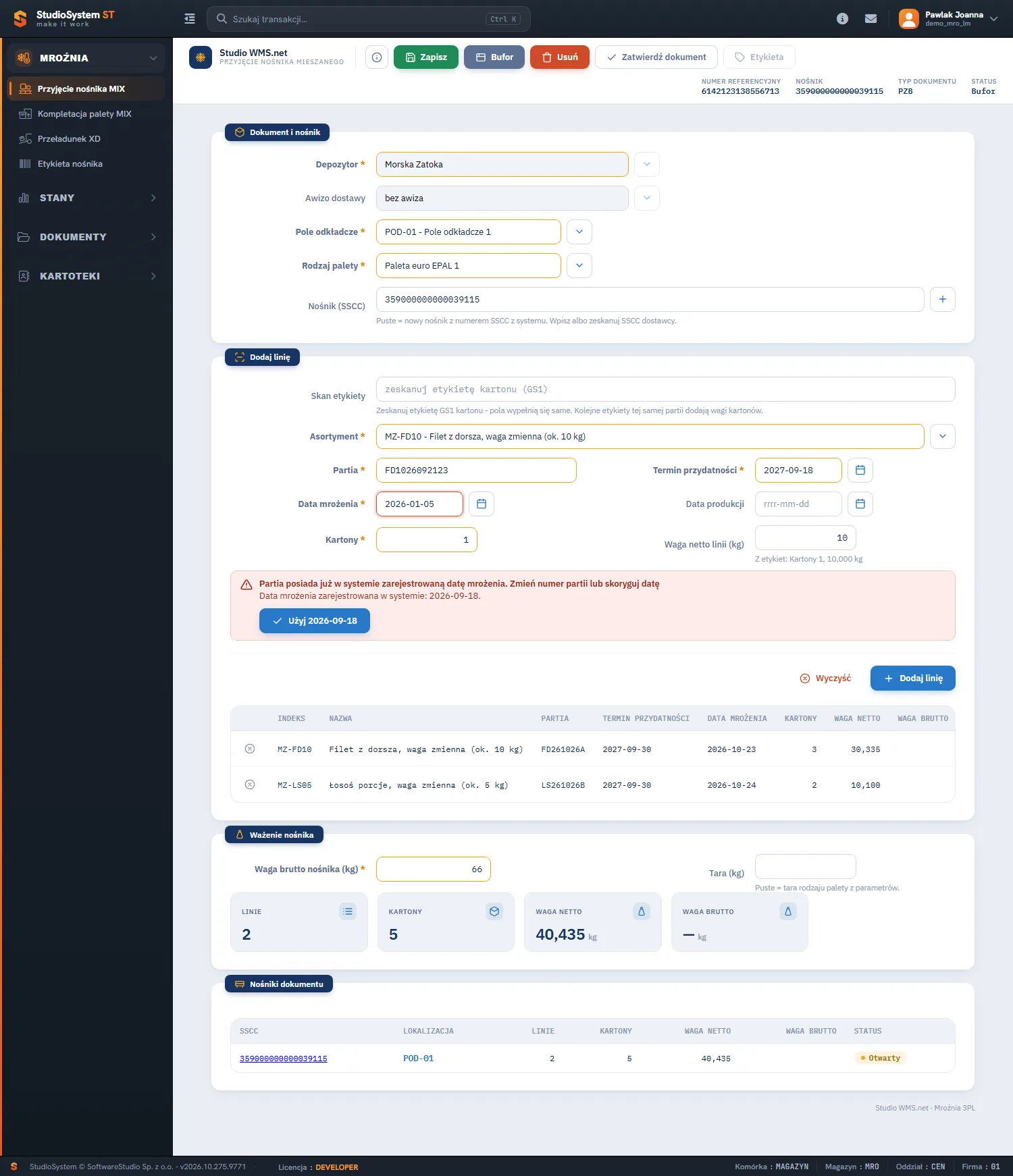This screenshot has width=1013, height=1176.
Task: Open SSCC link 359000000000039115
Action: (x=284, y=1059)
